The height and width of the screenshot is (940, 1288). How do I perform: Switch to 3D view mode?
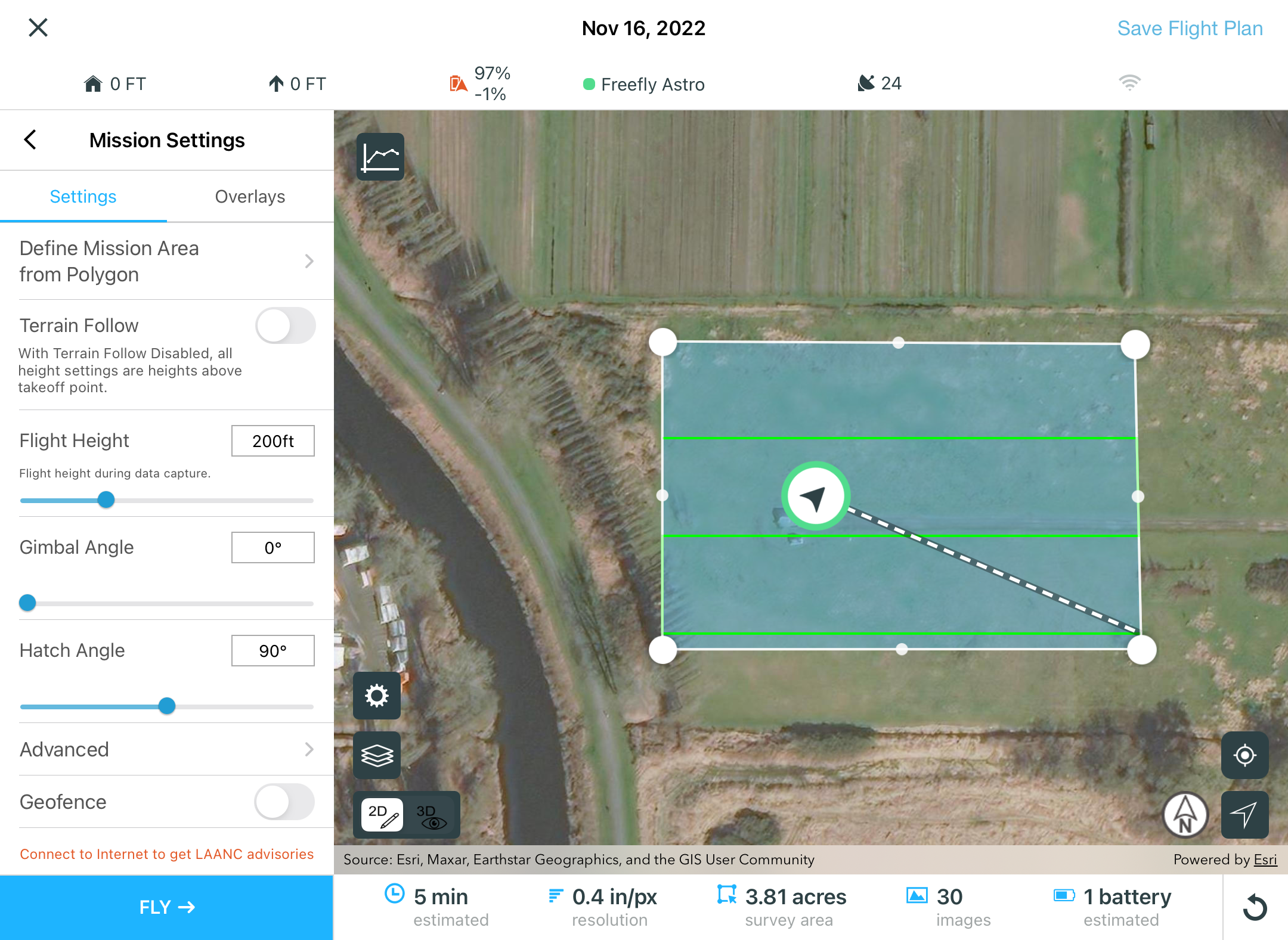tap(431, 815)
